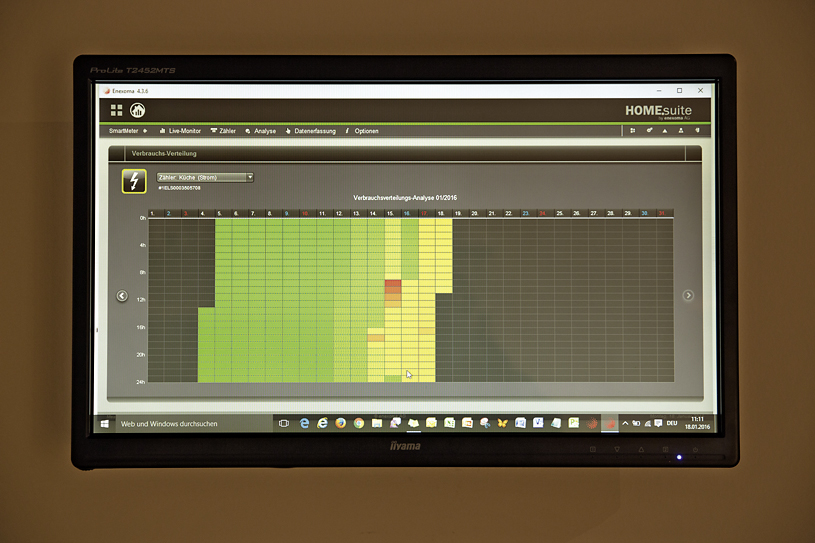Image resolution: width=815 pixels, height=543 pixels.
Task: Click the DEU language indicator
Action: [672, 423]
